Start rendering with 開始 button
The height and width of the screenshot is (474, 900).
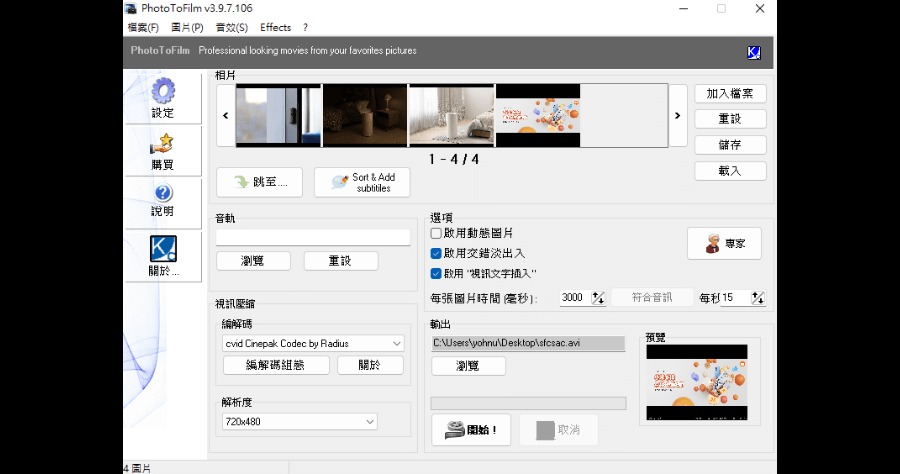pos(471,430)
